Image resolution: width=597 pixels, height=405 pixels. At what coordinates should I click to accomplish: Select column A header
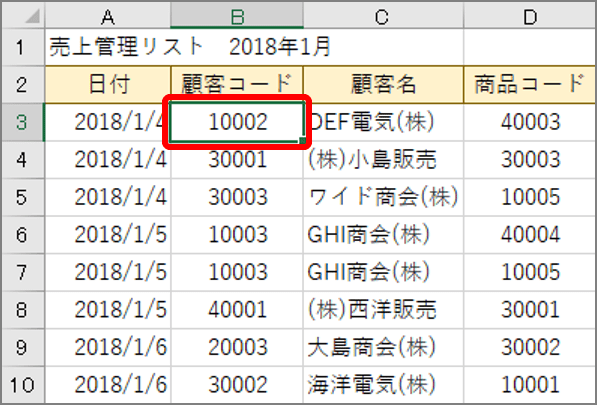pos(108,15)
